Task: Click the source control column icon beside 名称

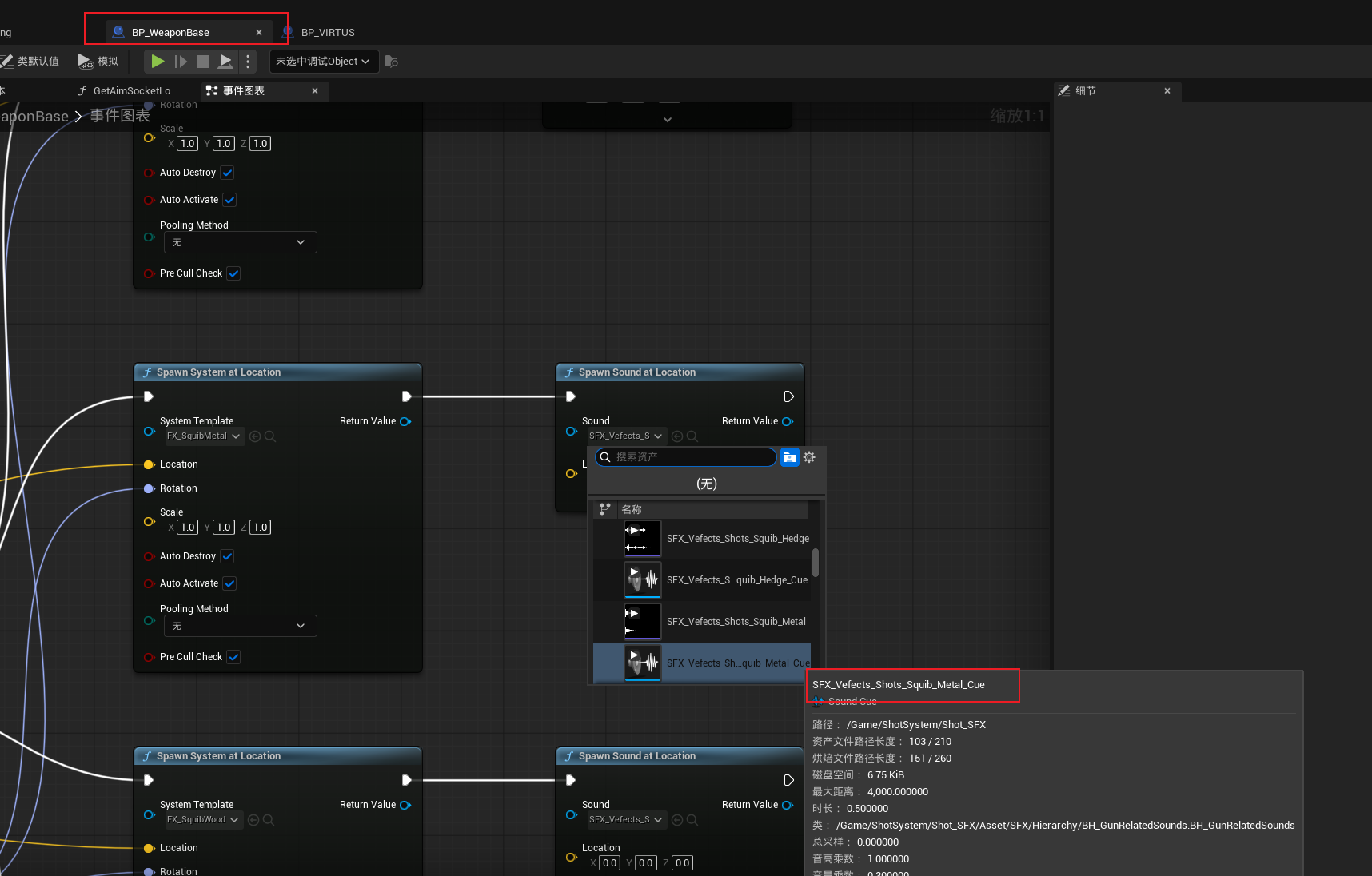Action: click(x=605, y=509)
